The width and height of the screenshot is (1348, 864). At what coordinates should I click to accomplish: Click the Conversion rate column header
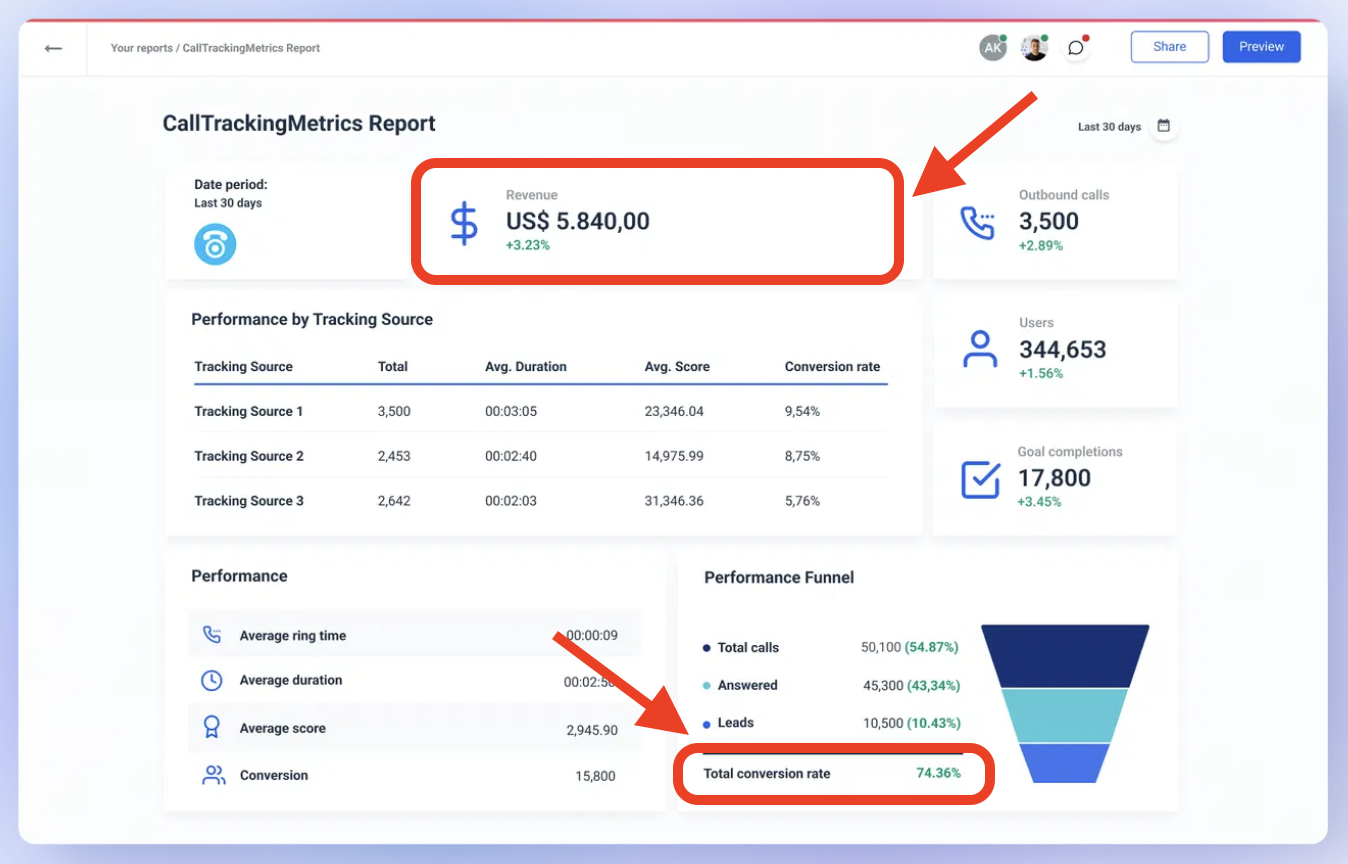pyautogui.click(x=832, y=367)
